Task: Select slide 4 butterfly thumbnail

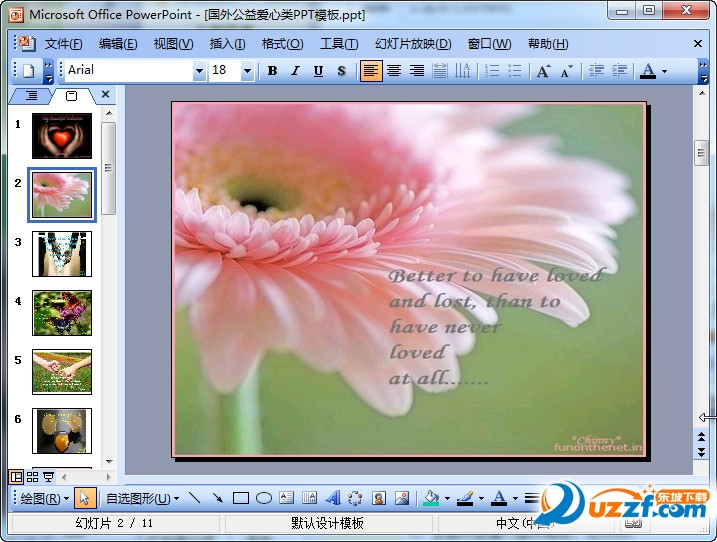Action: [62, 313]
